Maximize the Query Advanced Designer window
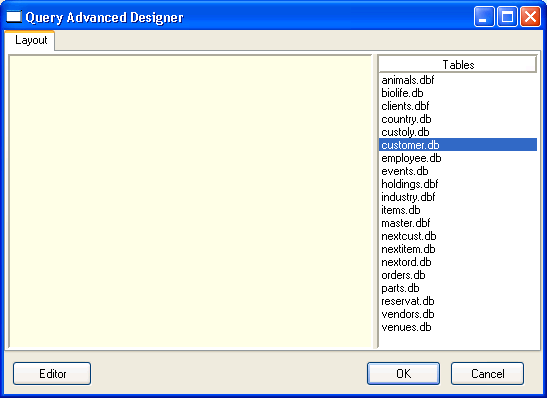Viewport: 547px width, 398px height. tap(507, 17)
